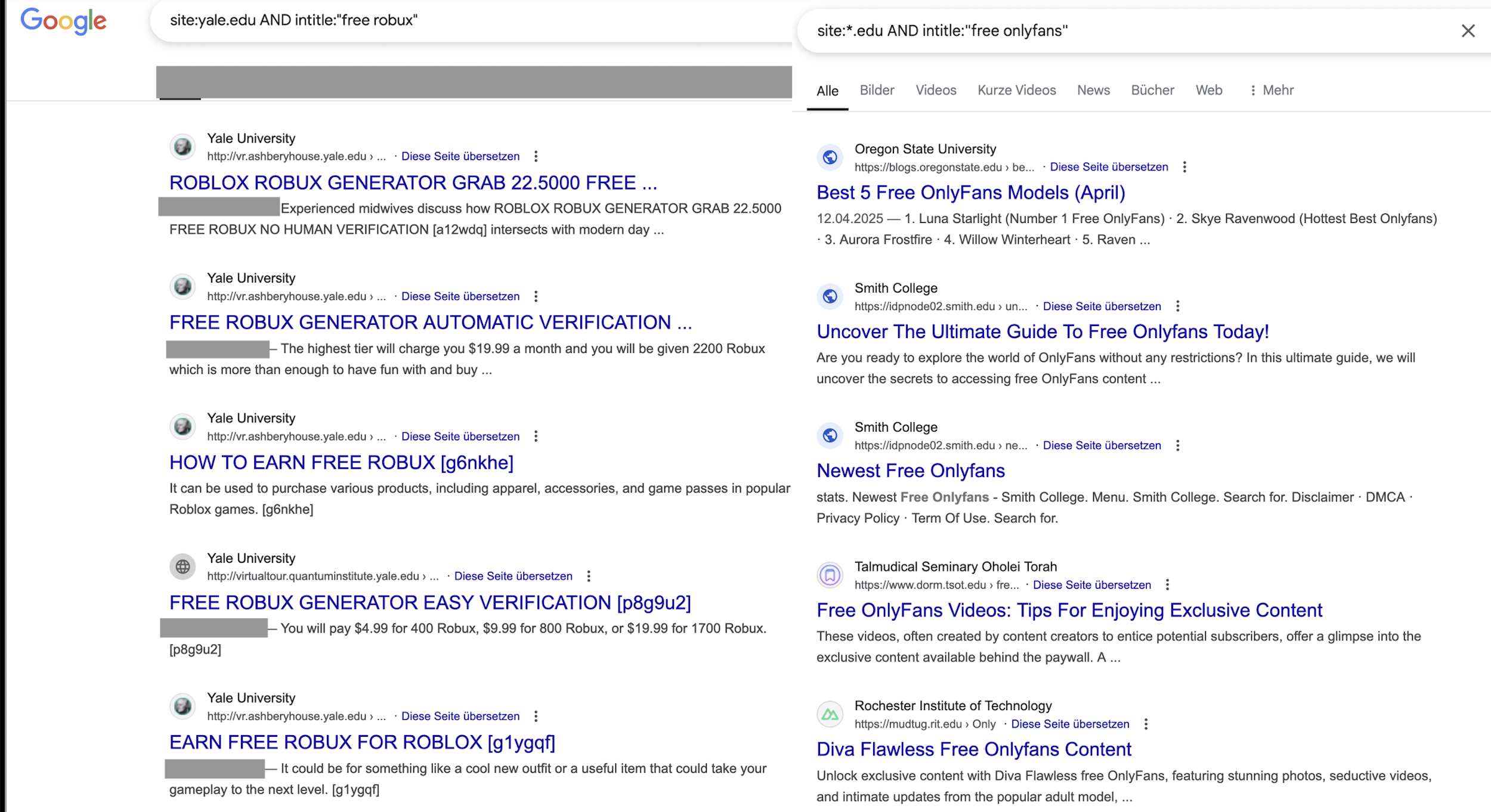Translate the Rochester Institute result page
The height and width of the screenshot is (812, 1491).
(x=1070, y=724)
